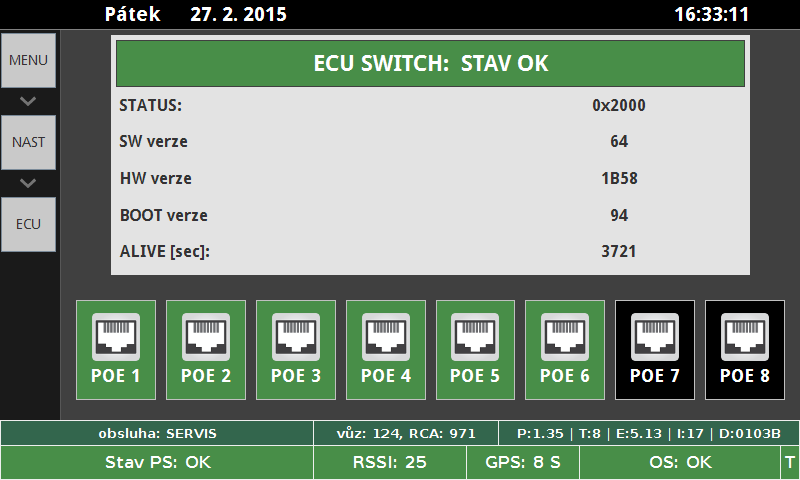Enable the inactive POE 7 port
Screen dimensions: 800x480
[655, 350]
